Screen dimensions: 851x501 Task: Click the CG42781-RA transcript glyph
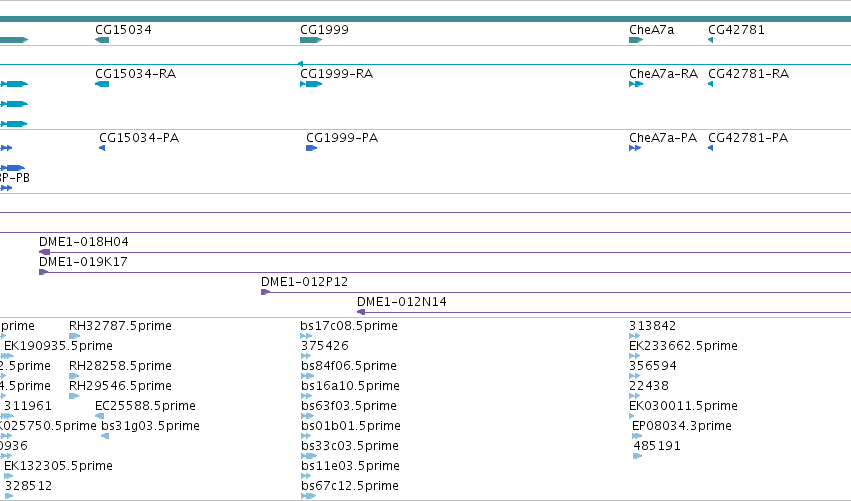[x=710, y=84]
